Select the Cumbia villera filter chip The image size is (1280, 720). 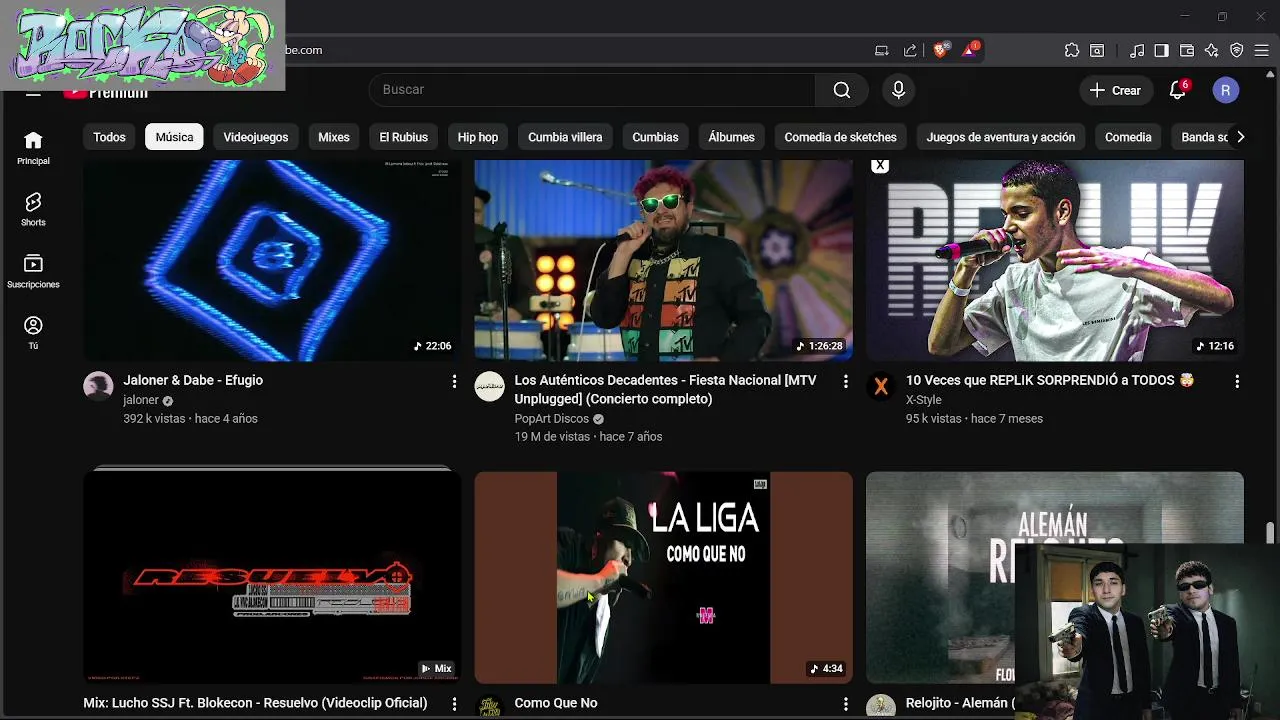(x=565, y=137)
